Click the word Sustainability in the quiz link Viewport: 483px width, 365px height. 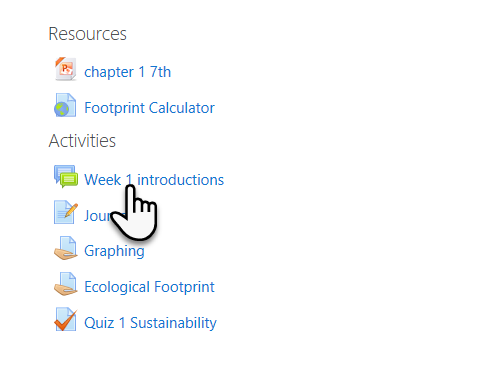coord(173,323)
